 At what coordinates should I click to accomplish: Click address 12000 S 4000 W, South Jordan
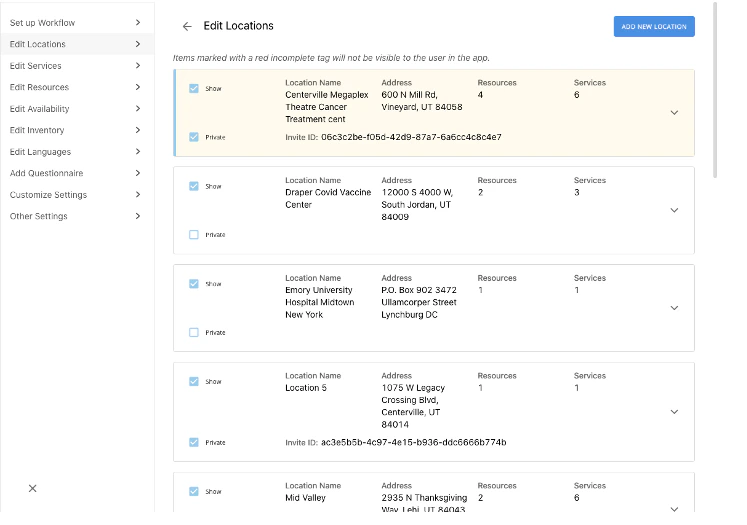[417, 205]
